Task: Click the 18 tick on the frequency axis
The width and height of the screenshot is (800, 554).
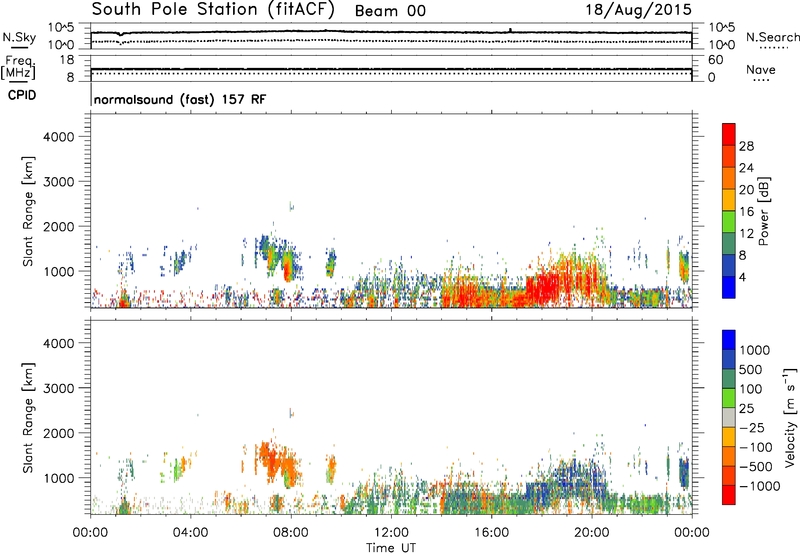Action: click(x=67, y=60)
